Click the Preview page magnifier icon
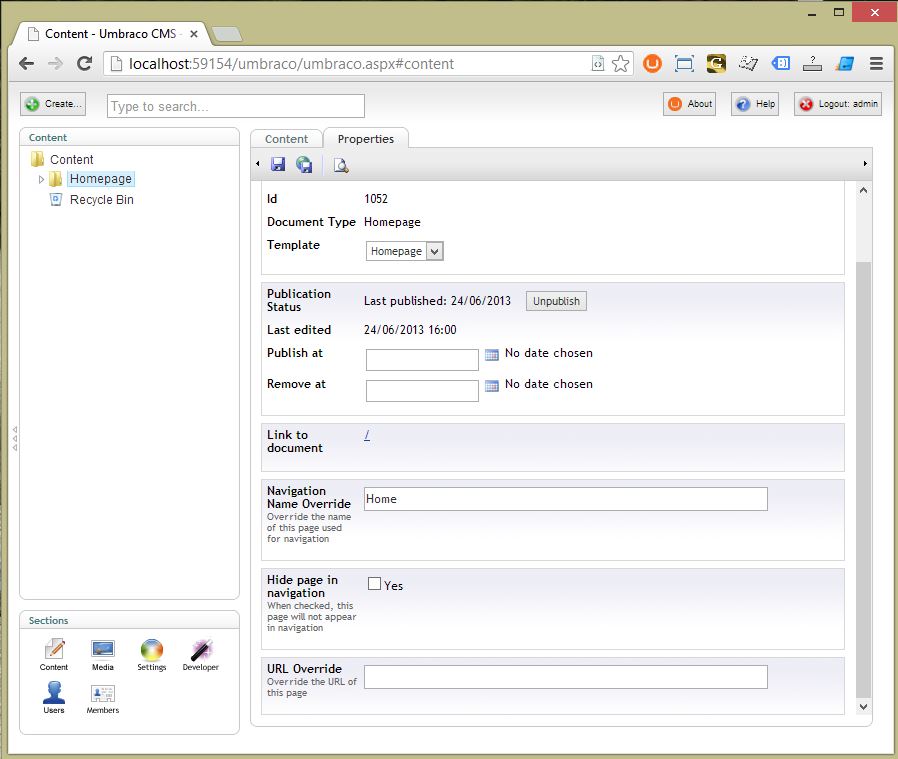This screenshot has height=759, width=898. (x=341, y=166)
